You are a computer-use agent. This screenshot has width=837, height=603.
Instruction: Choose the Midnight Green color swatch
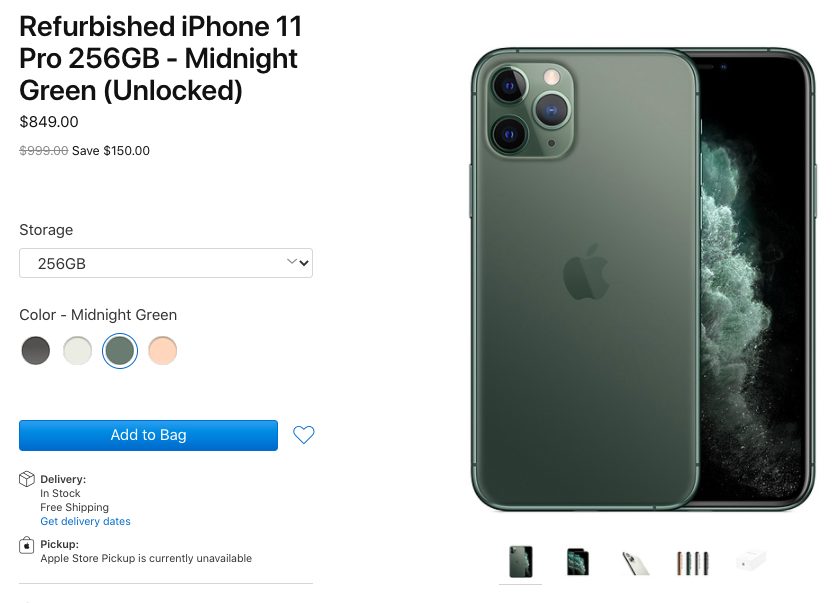click(x=120, y=351)
